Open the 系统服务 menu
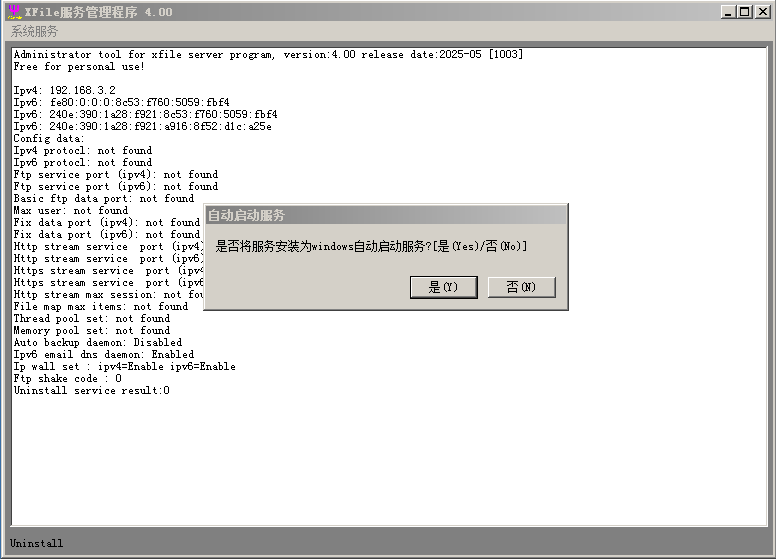776x559 pixels. point(35,31)
